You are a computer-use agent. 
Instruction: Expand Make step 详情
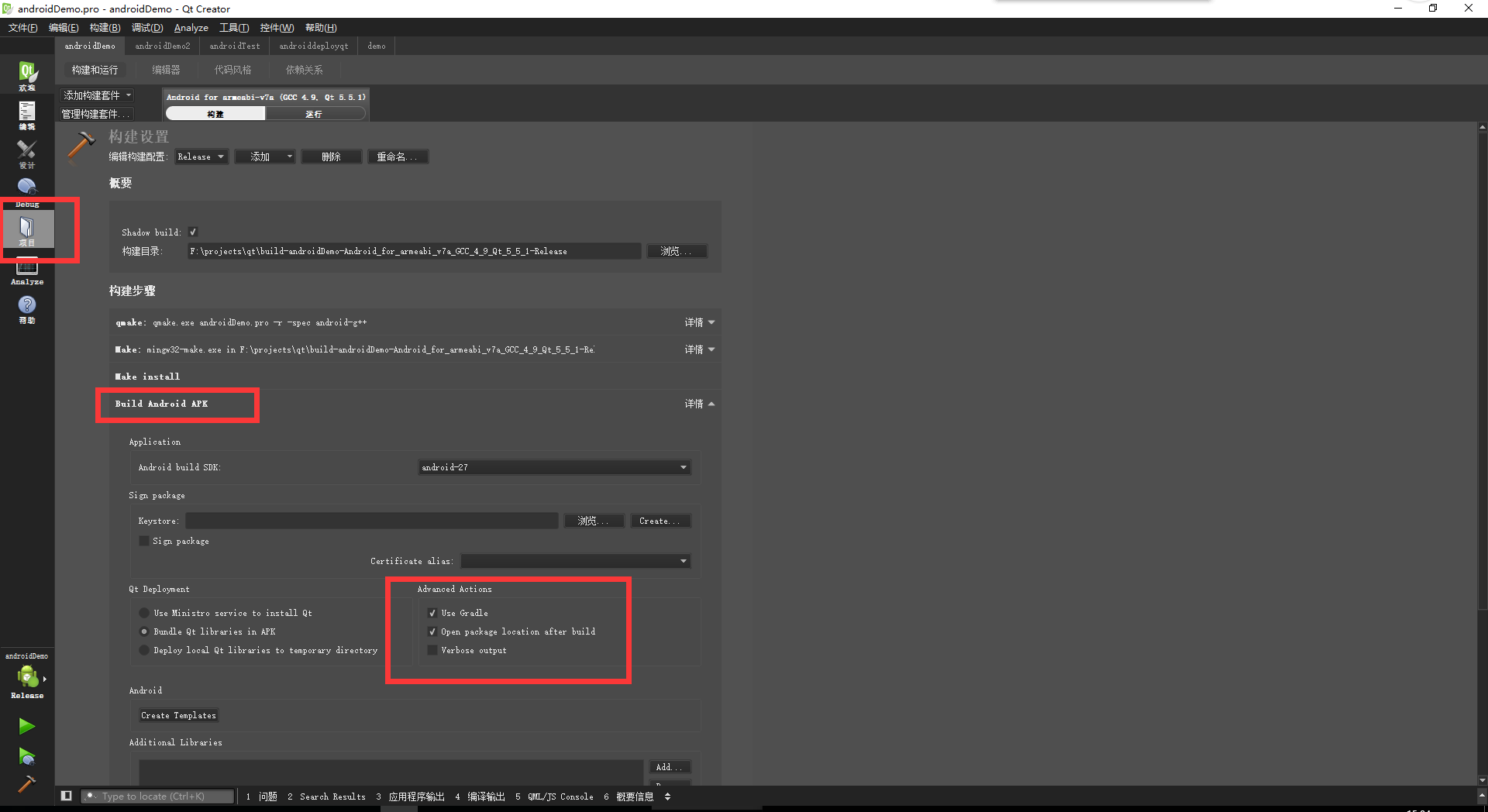click(x=699, y=349)
